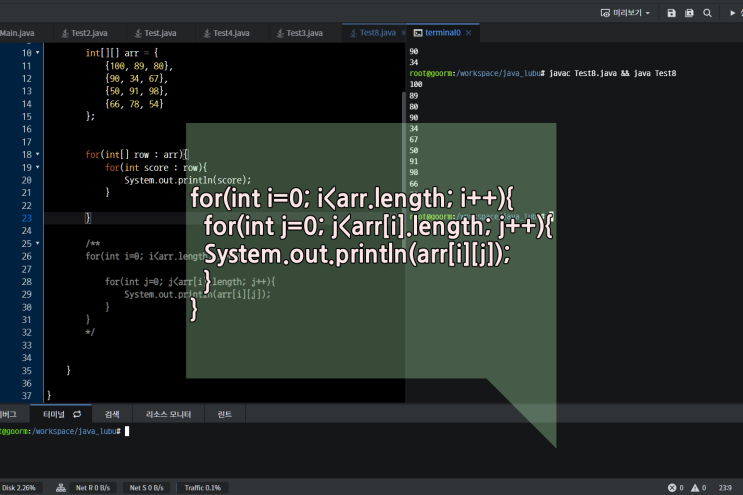743x495 pixels.
Task: Switch to Test4.java tab
Action: pyautogui.click(x=231, y=33)
